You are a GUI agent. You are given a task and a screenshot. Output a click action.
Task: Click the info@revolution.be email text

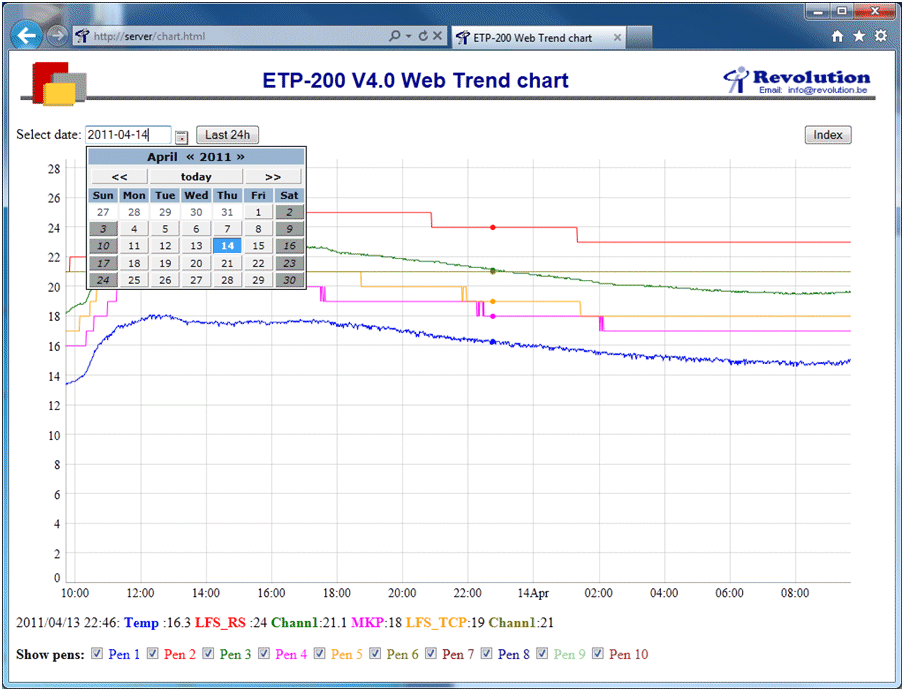pos(827,90)
